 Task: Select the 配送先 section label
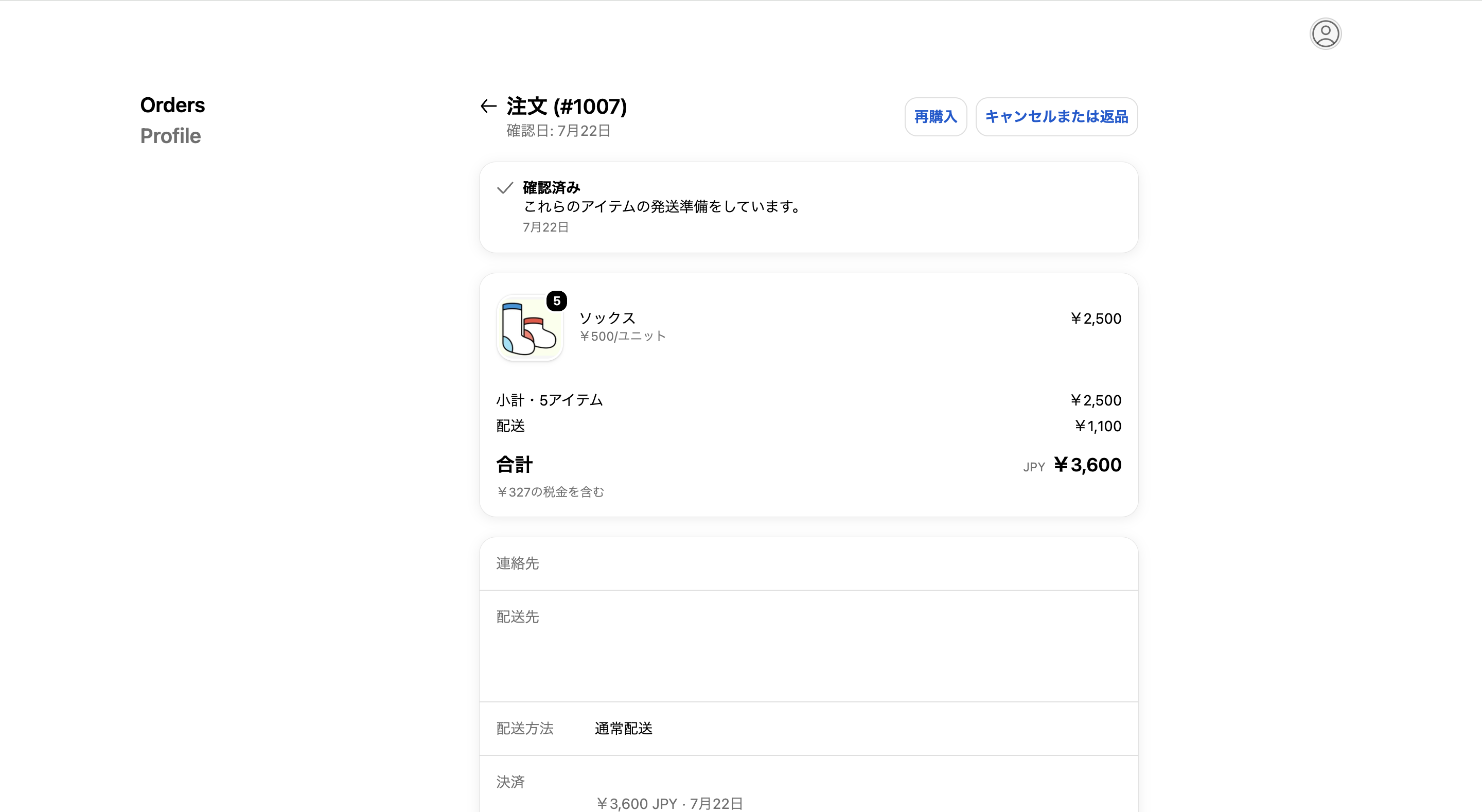tap(517, 617)
